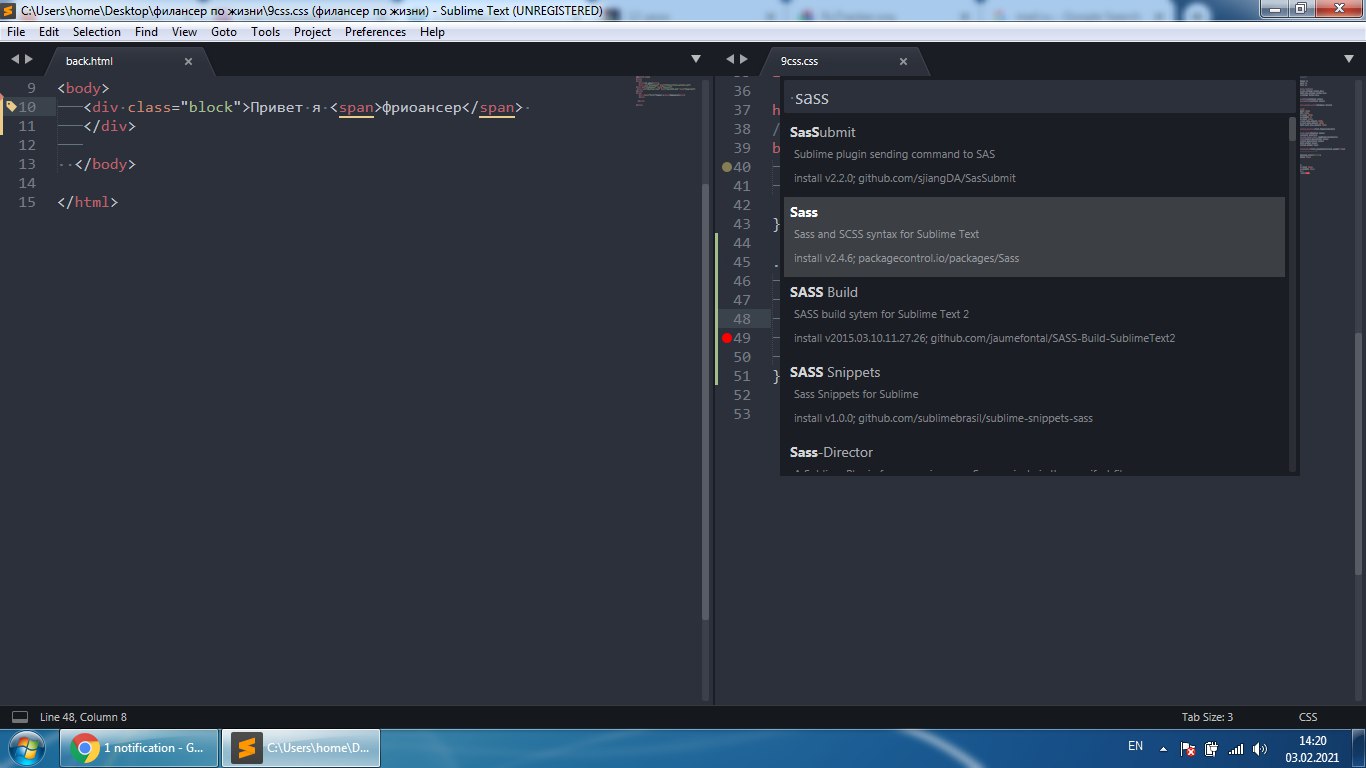
Task: Go to previous tab in left pane
Action: (x=15, y=60)
